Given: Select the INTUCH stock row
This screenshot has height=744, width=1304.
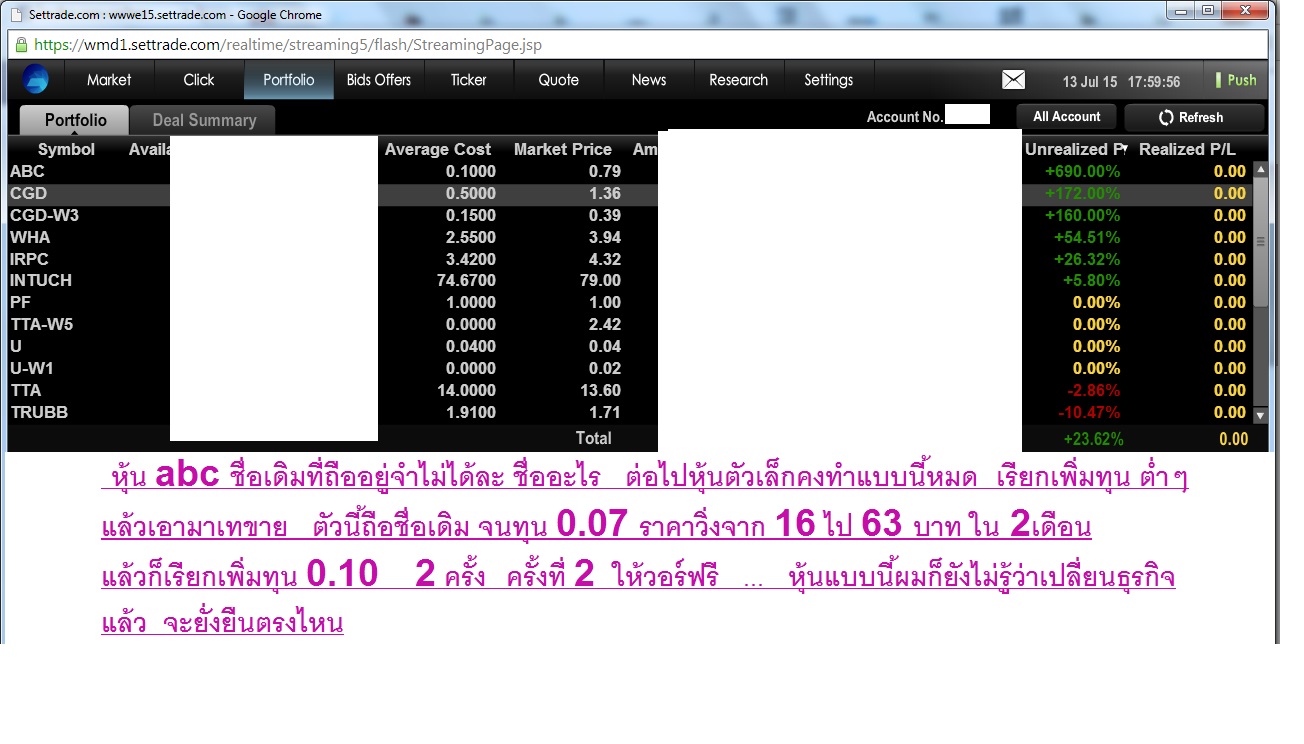Looking at the screenshot, I should (x=630, y=280).
